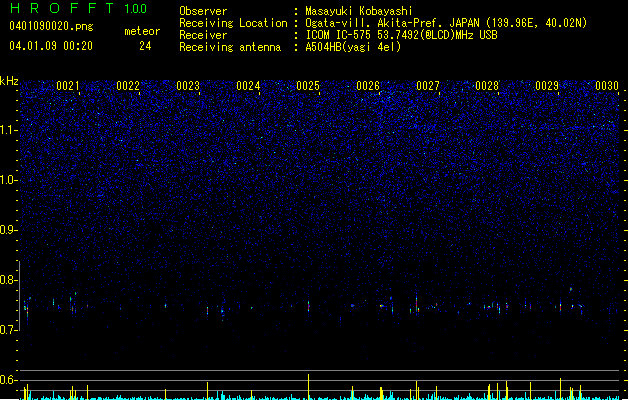
Task: Click the 0029 time marker
Action: pyautogui.click(x=547, y=86)
